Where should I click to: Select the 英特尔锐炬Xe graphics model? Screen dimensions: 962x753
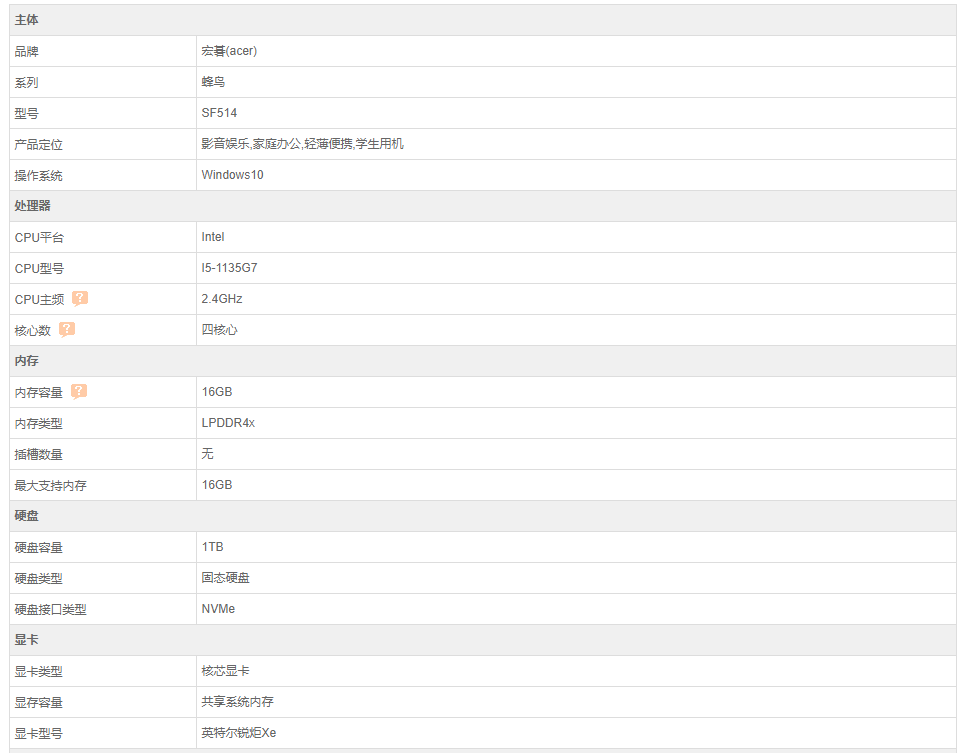(x=239, y=733)
